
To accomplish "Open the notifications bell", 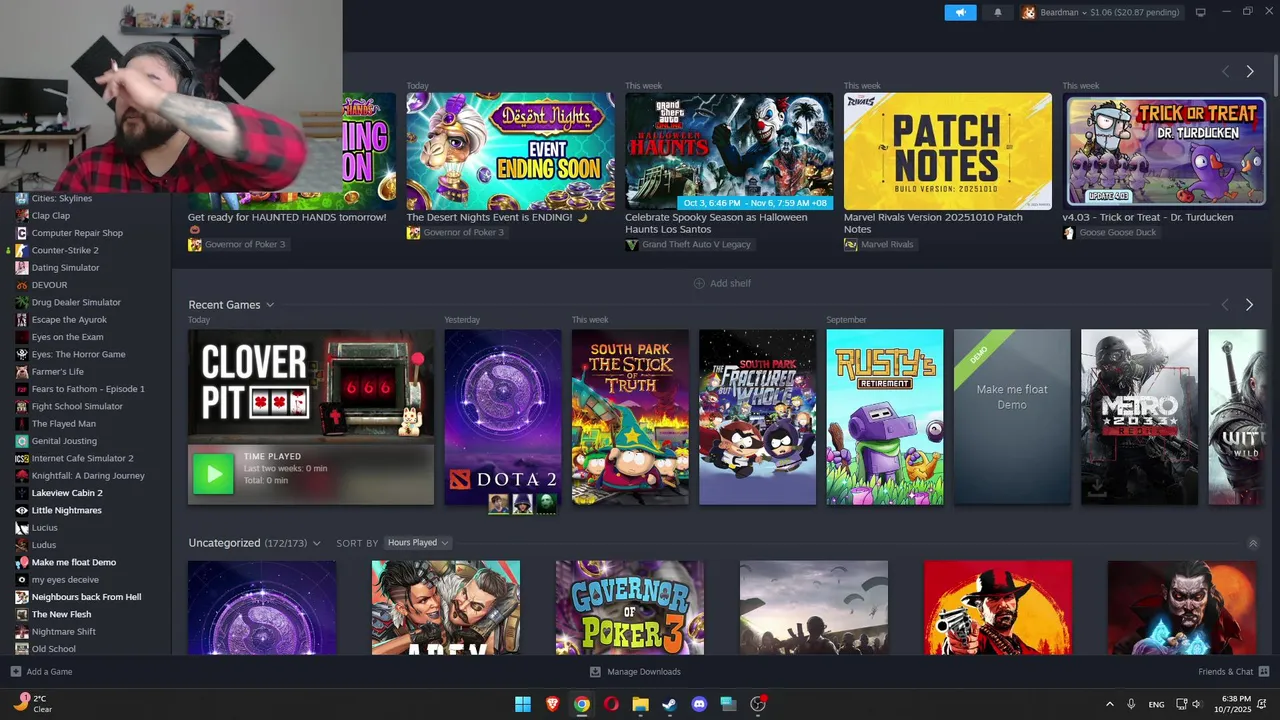I will click(997, 12).
